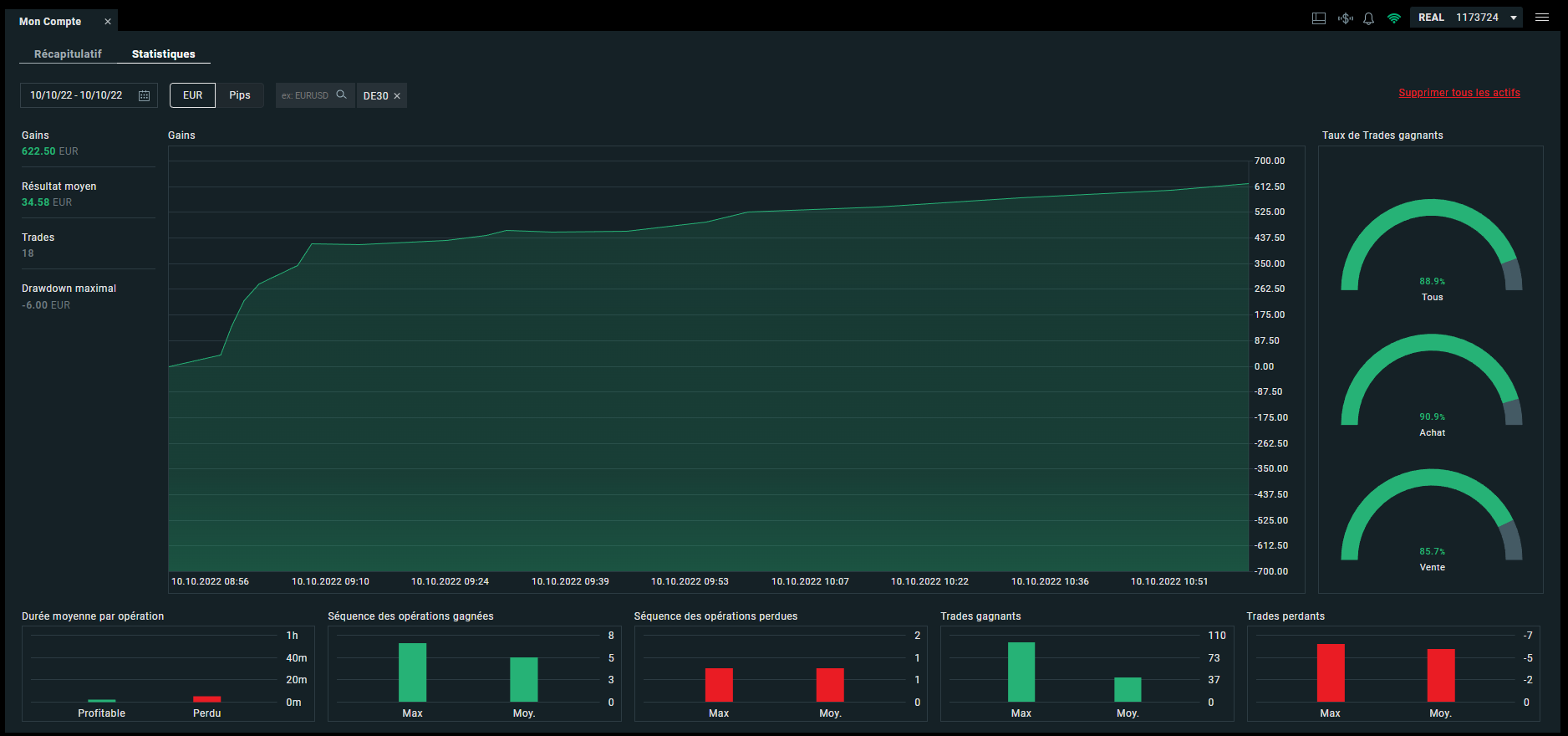Open the notifications bell
Image resolution: width=1568 pixels, height=736 pixels.
(1368, 18)
